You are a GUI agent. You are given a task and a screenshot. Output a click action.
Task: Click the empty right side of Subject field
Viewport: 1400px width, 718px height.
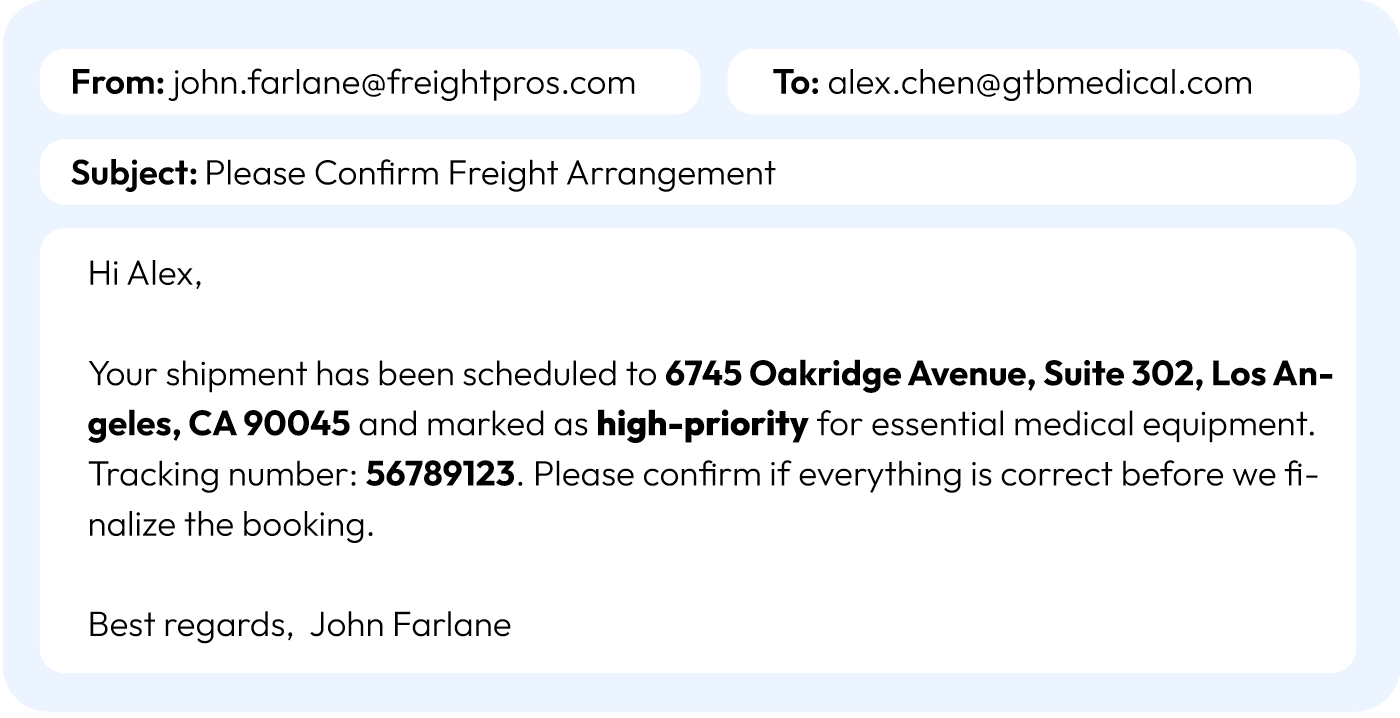pos(1100,173)
